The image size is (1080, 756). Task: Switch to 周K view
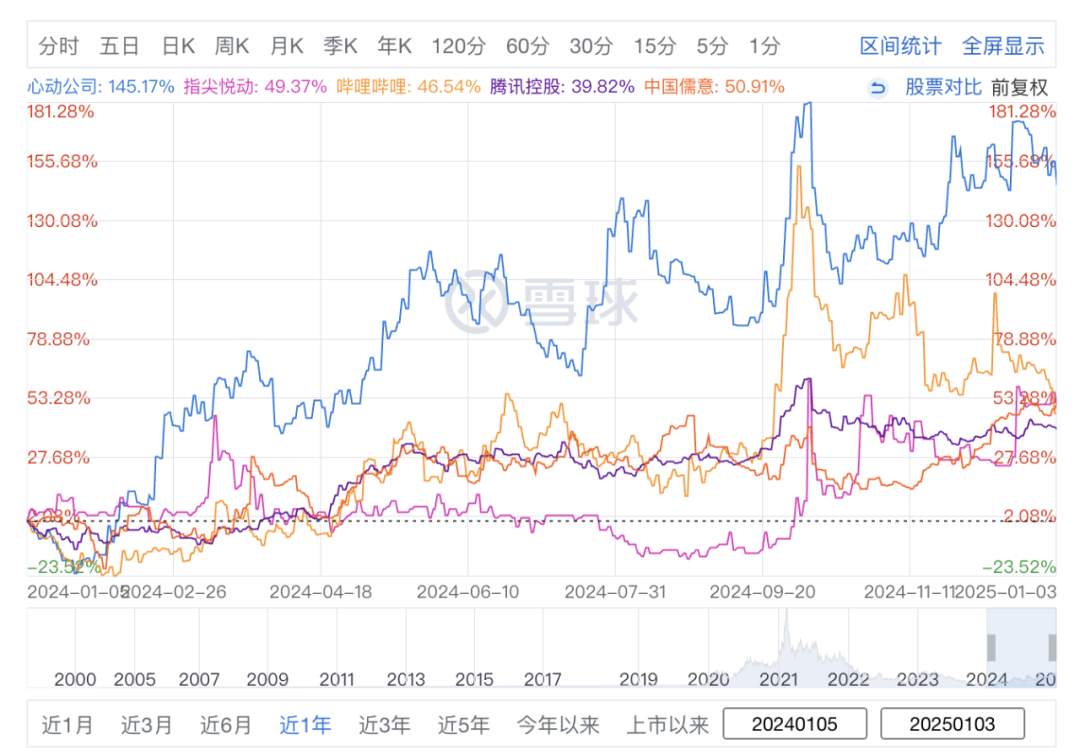tap(231, 46)
